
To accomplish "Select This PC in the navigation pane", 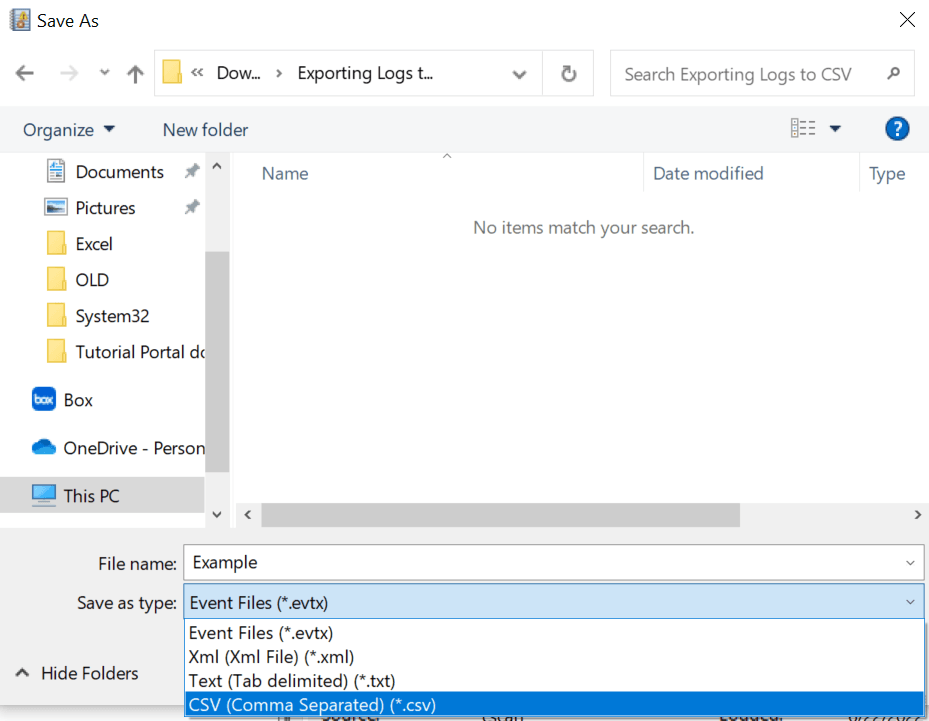I will 91,496.
